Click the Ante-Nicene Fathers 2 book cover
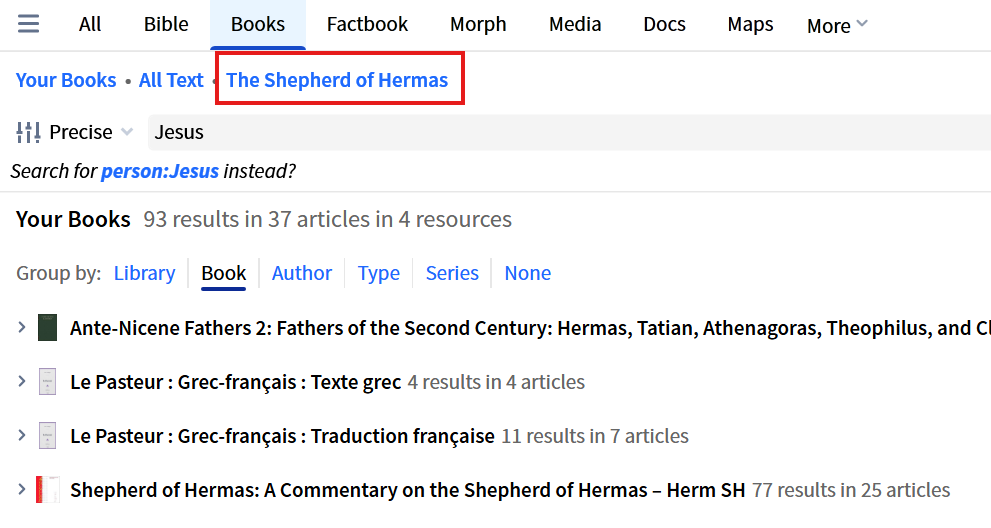The width and height of the screenshot is (991, 528). pyautogui.click(x=47, y=328)
